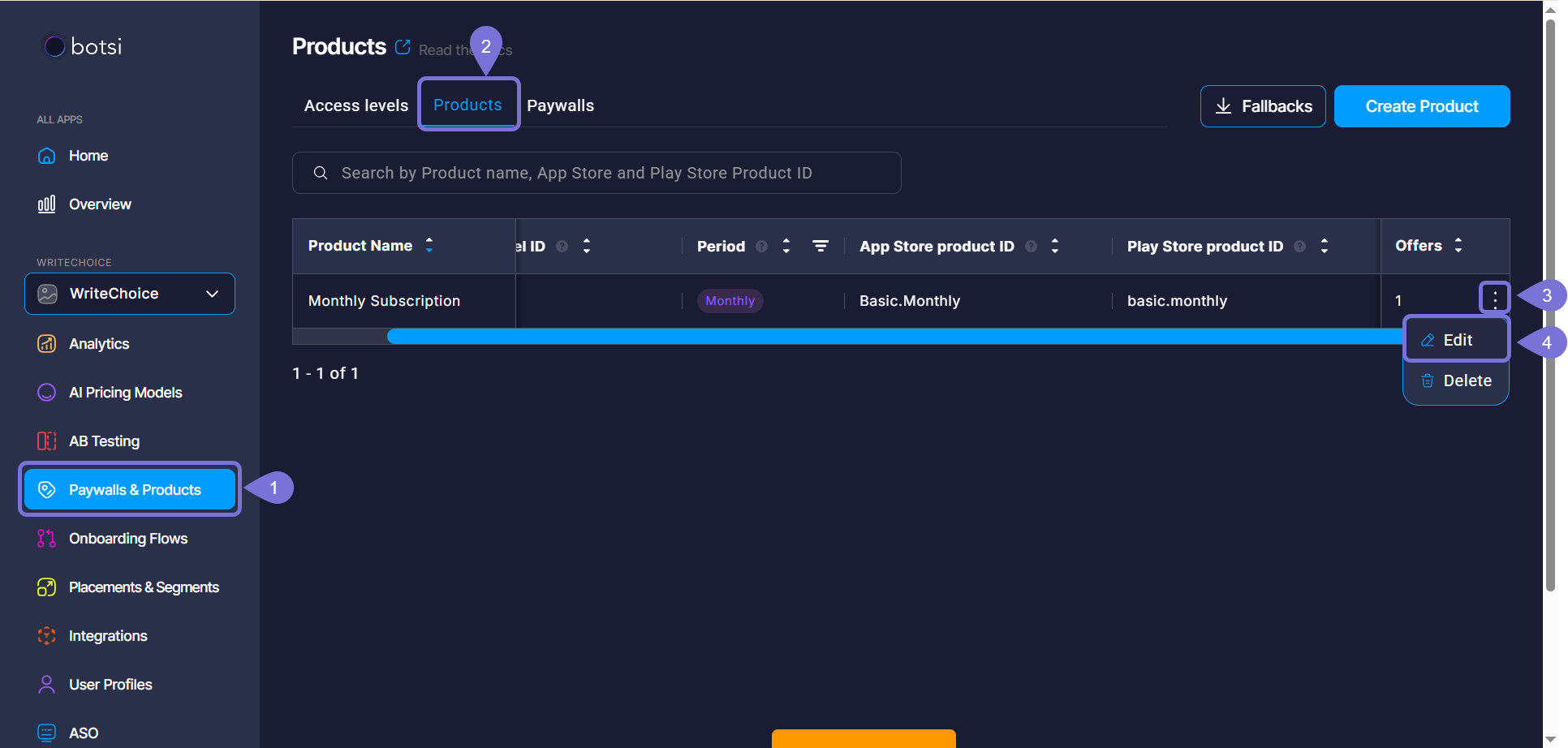This screenshot has height=748, width=1568.
Task: Sort the Offers column
Action: 1458,245
